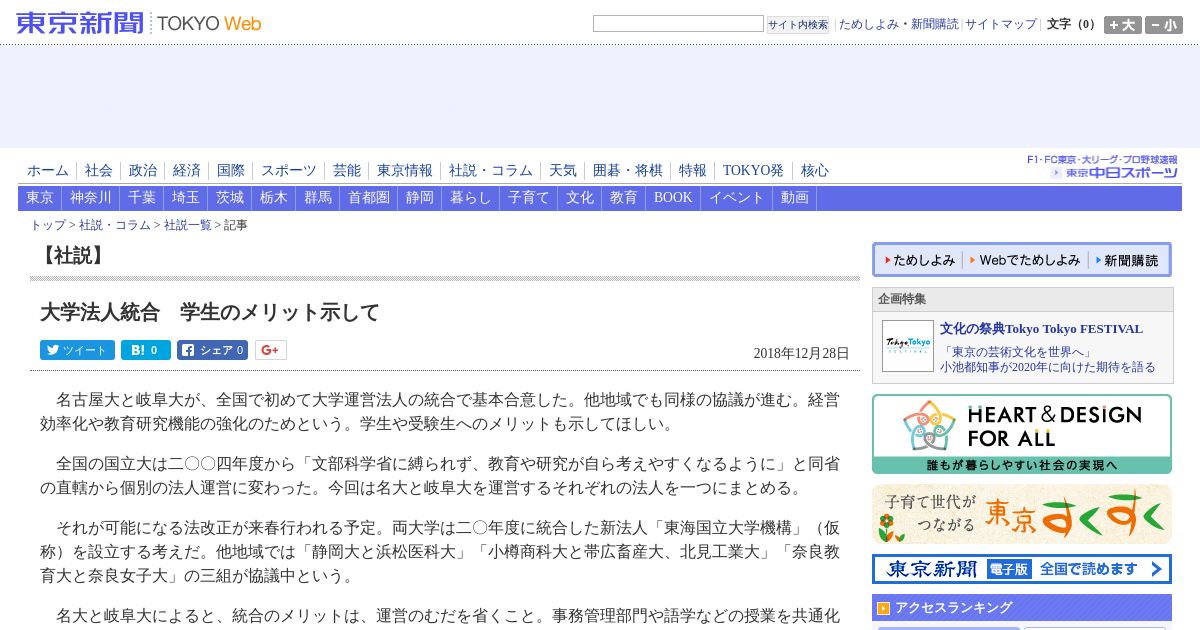The image size is (1200, 630).
Task: Open the 国際 section
Action: pyautogui.click(x=231, y=170)
